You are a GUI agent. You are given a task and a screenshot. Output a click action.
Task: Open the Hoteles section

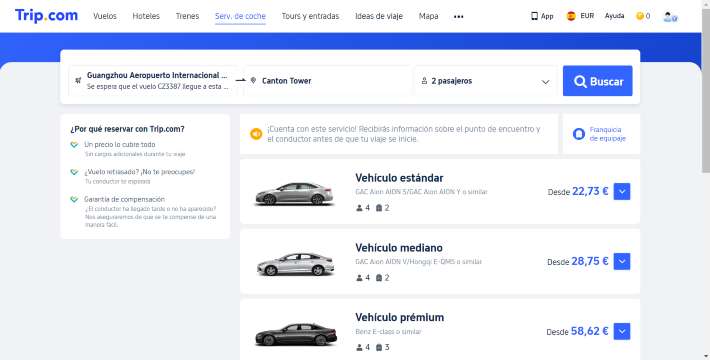coord(146,16)
